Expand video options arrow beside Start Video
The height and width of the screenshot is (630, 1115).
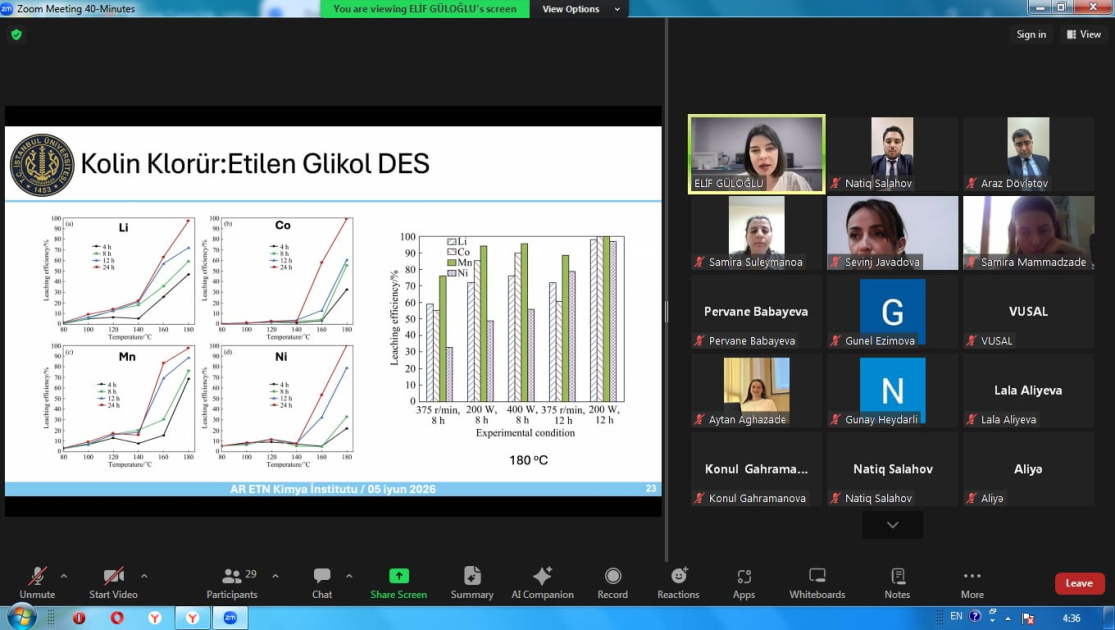pos(144,576)
